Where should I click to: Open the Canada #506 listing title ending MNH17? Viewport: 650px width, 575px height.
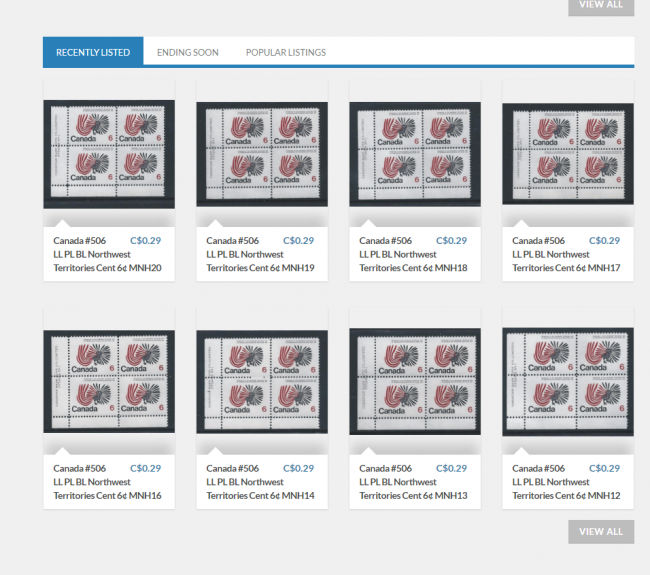(566, 254)
